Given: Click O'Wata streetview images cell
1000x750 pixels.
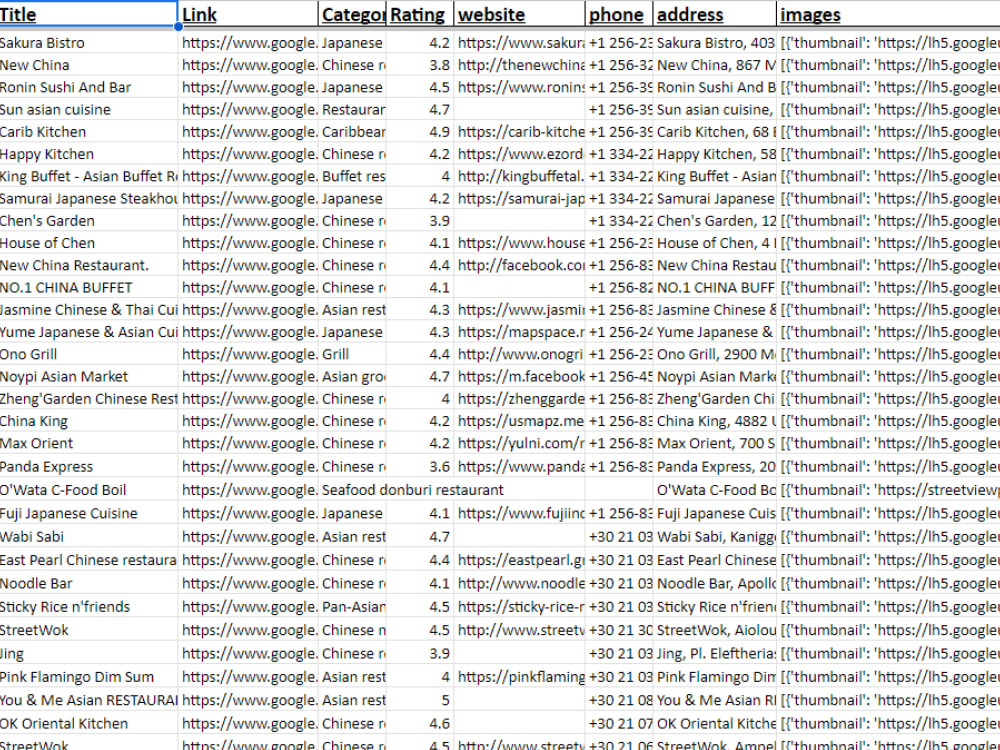Looking at the screenshot, I should [888, 490].
